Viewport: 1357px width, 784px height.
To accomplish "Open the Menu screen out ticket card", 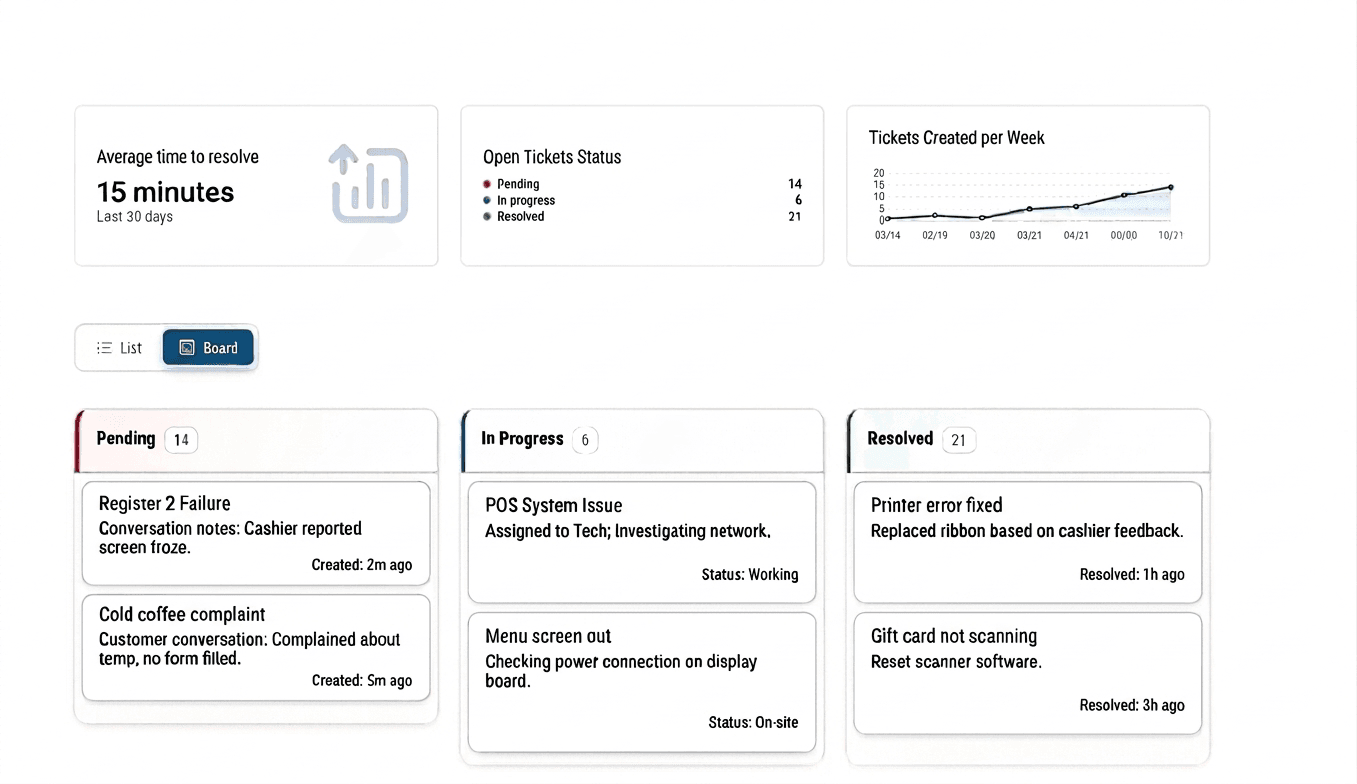I will tap(641, 682).
